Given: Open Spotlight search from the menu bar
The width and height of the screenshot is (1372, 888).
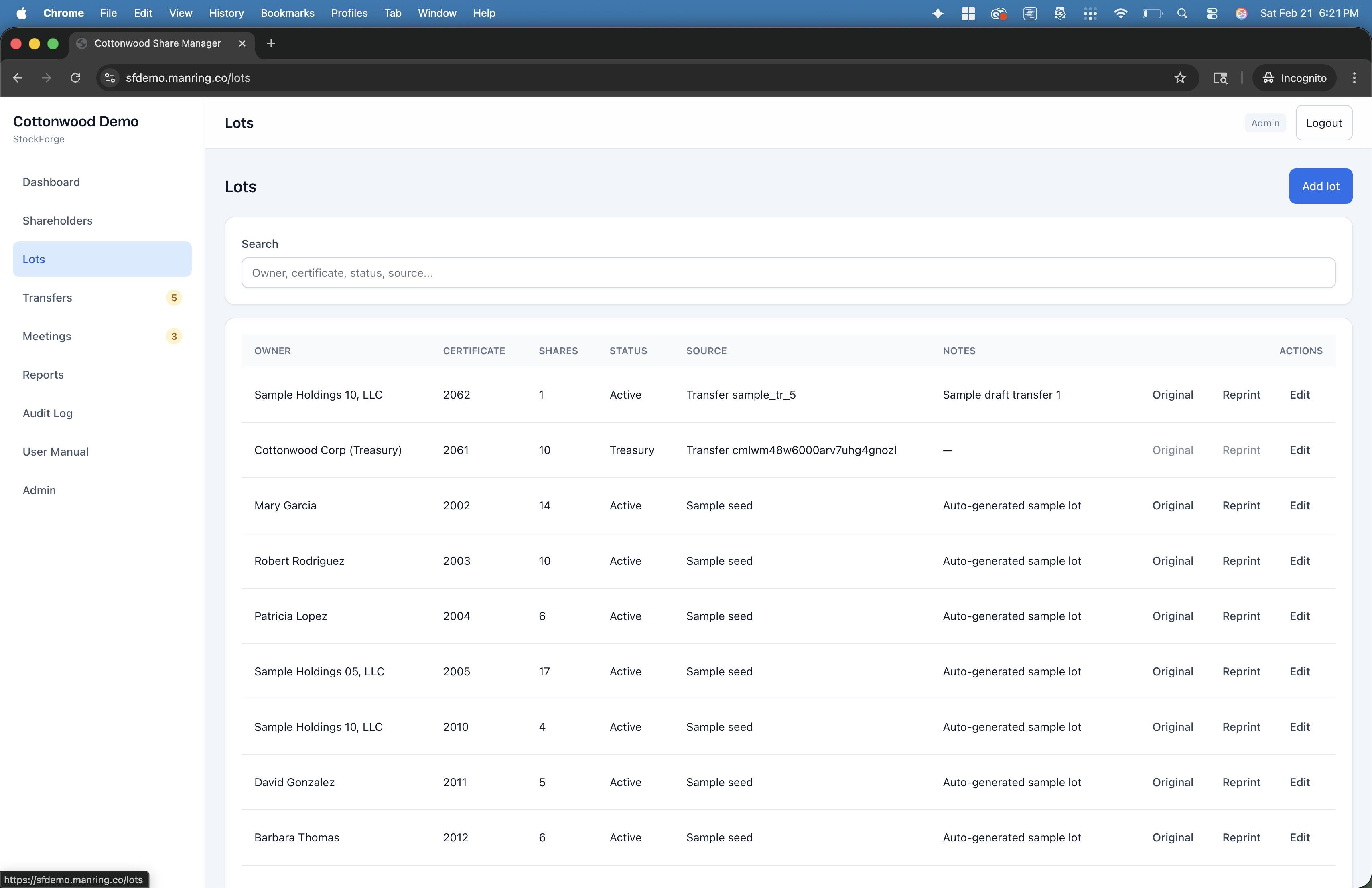Looking at the screenshot, I should (1182, 13).
